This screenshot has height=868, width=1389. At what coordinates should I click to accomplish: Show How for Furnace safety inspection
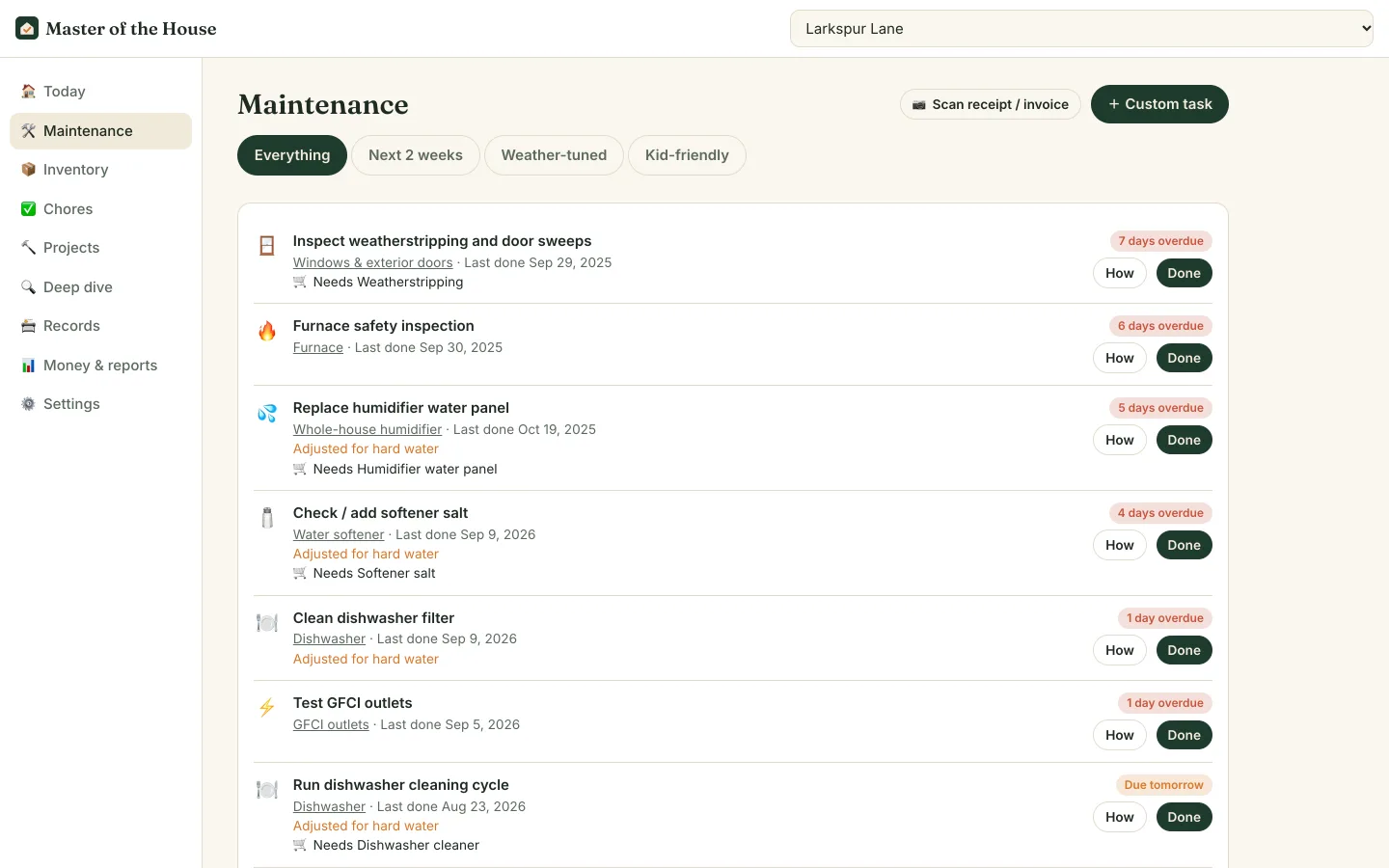click(x=1120, y=358)
